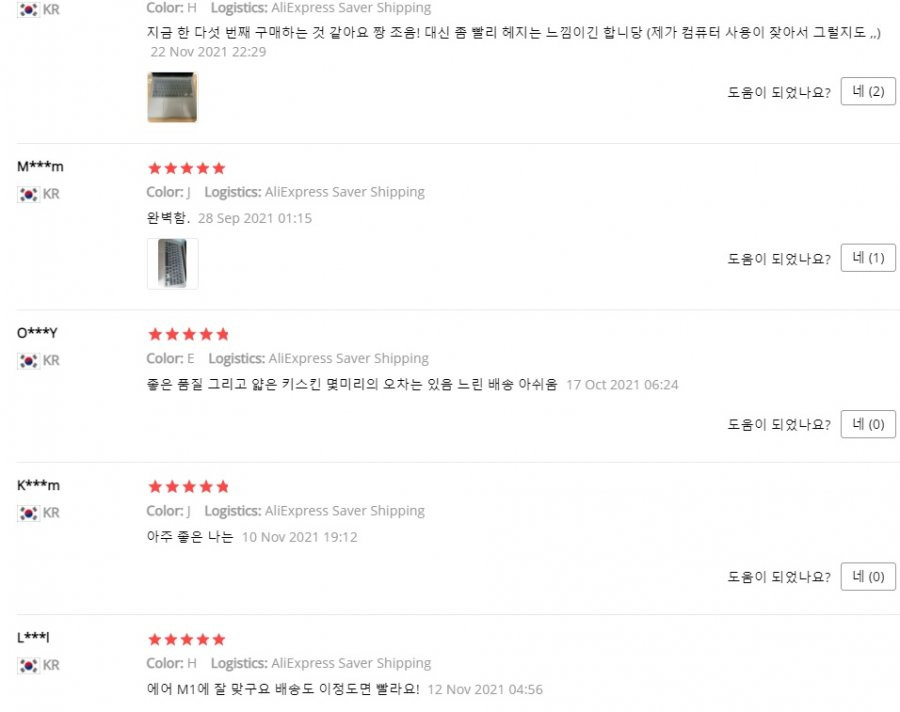Click the five-star rating on O***Y's review
The image size is (900, 712).
pyautogui.click(x=188, y=334)
